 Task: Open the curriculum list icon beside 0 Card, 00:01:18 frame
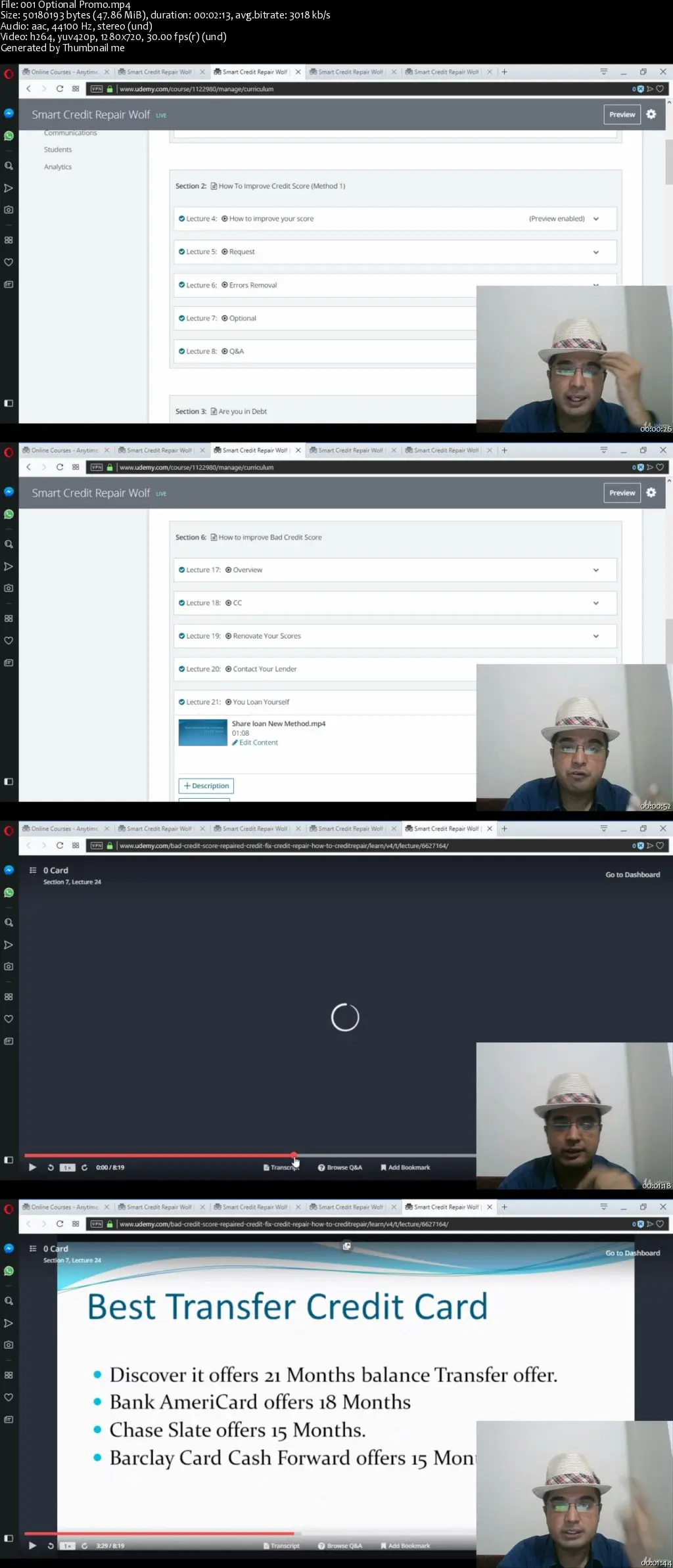(33, 870)
